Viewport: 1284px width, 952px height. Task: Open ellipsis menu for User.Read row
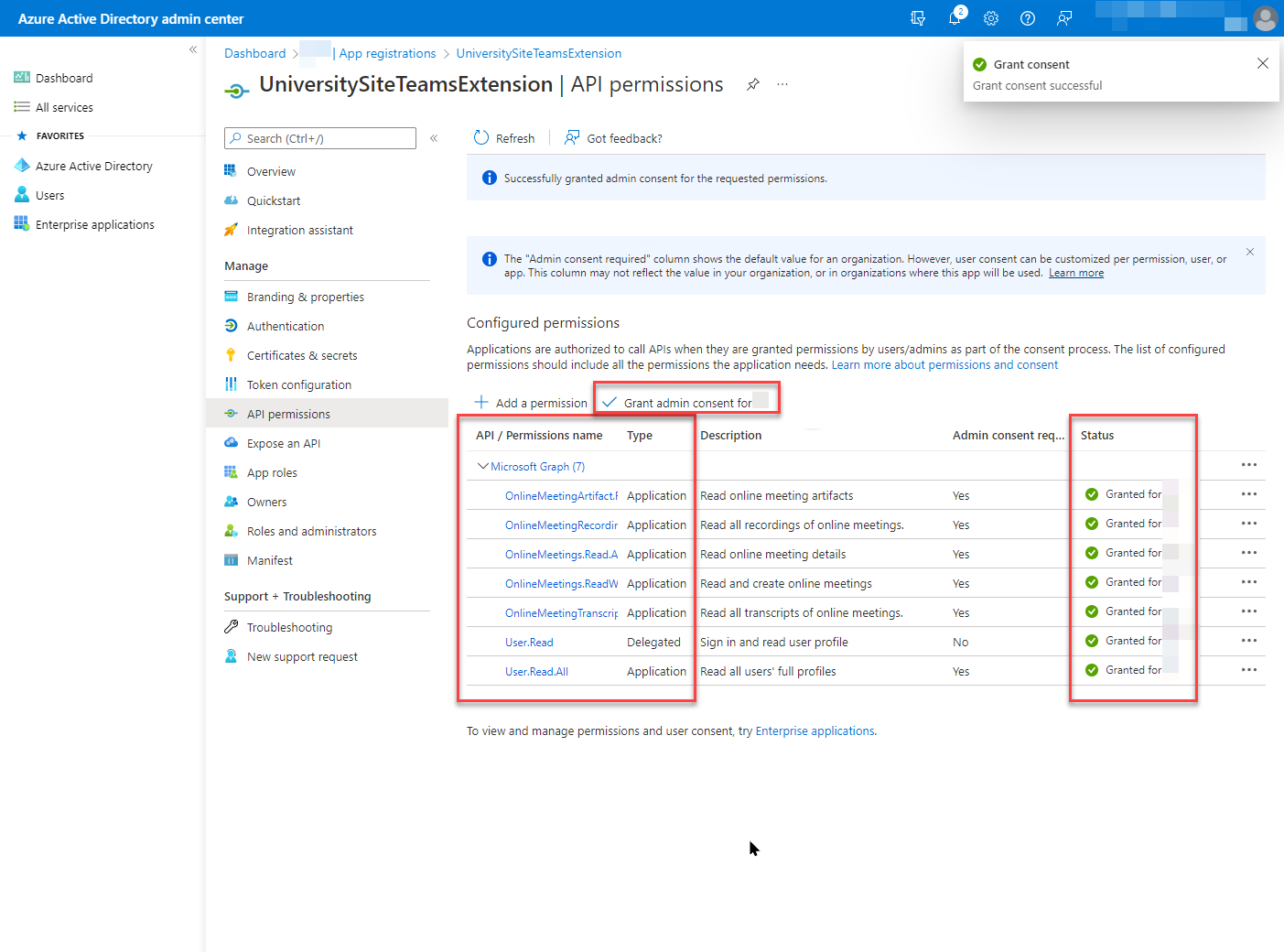click(1249, 641)
